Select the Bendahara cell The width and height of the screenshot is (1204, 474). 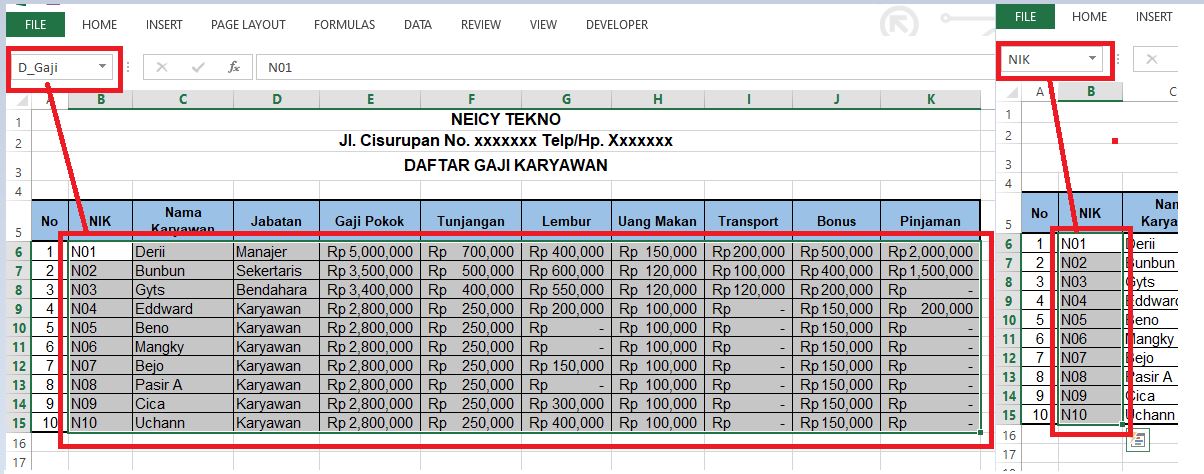(277, 289)
